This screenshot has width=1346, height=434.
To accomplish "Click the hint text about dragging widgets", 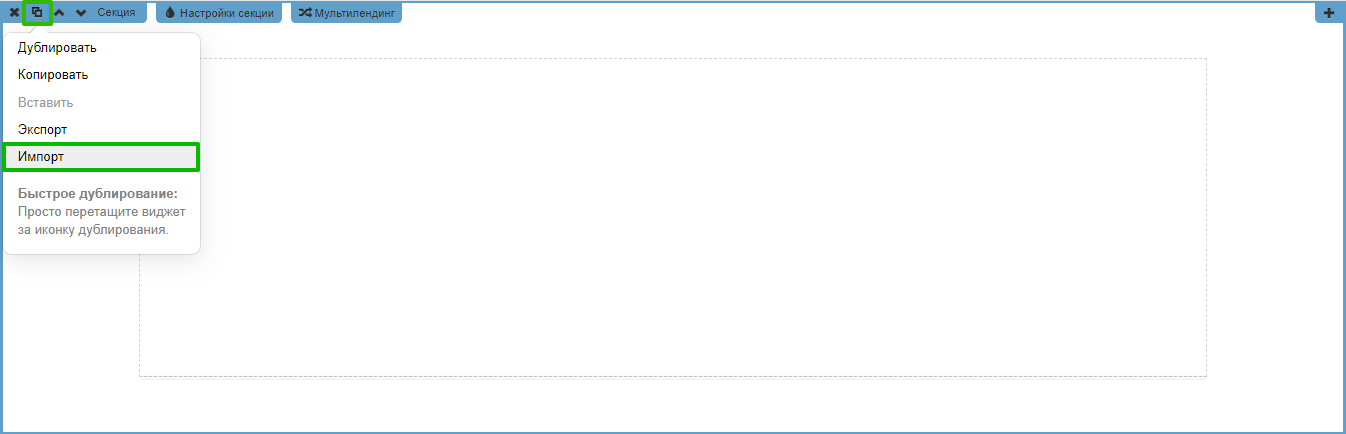I will pos(101,220).
